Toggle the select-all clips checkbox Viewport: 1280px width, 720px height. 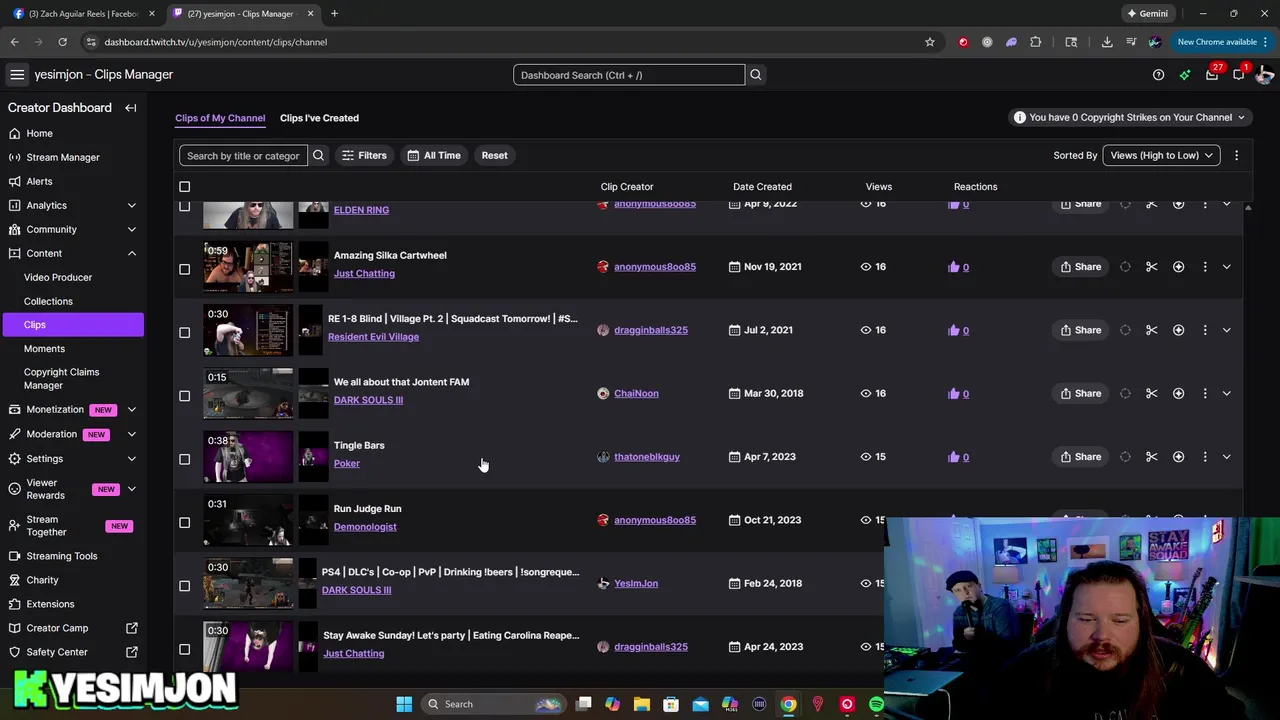coord(184,187)
